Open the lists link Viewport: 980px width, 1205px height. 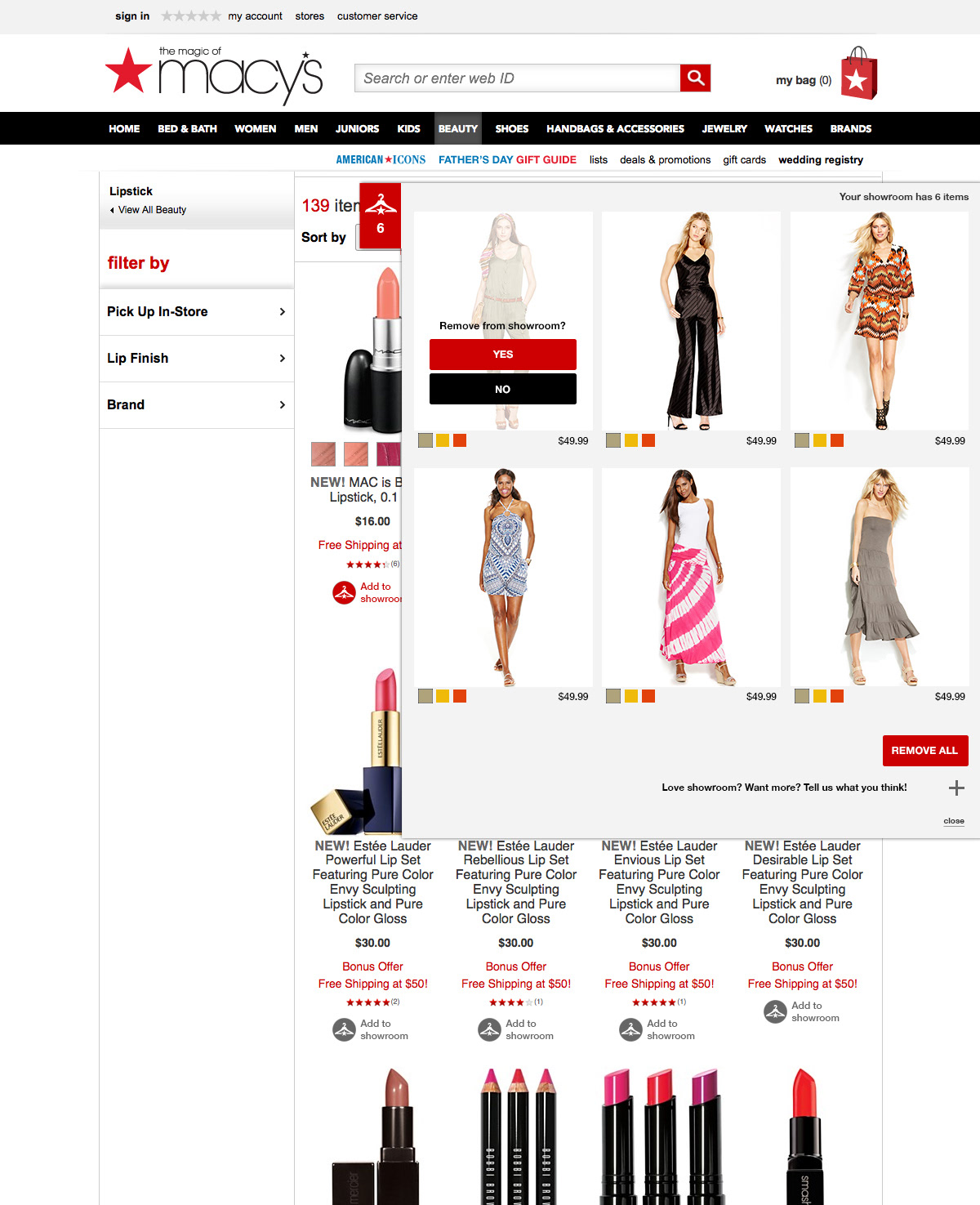pyautogui.click(x=599, y=159)
